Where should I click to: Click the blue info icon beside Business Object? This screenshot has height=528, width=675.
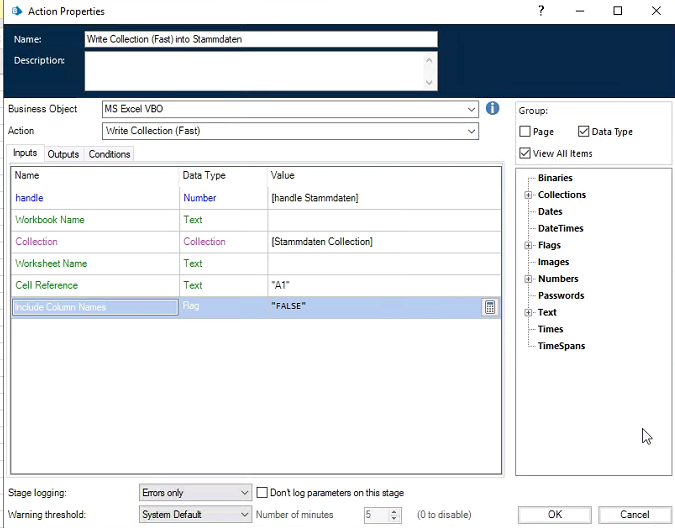pos(492,108)
